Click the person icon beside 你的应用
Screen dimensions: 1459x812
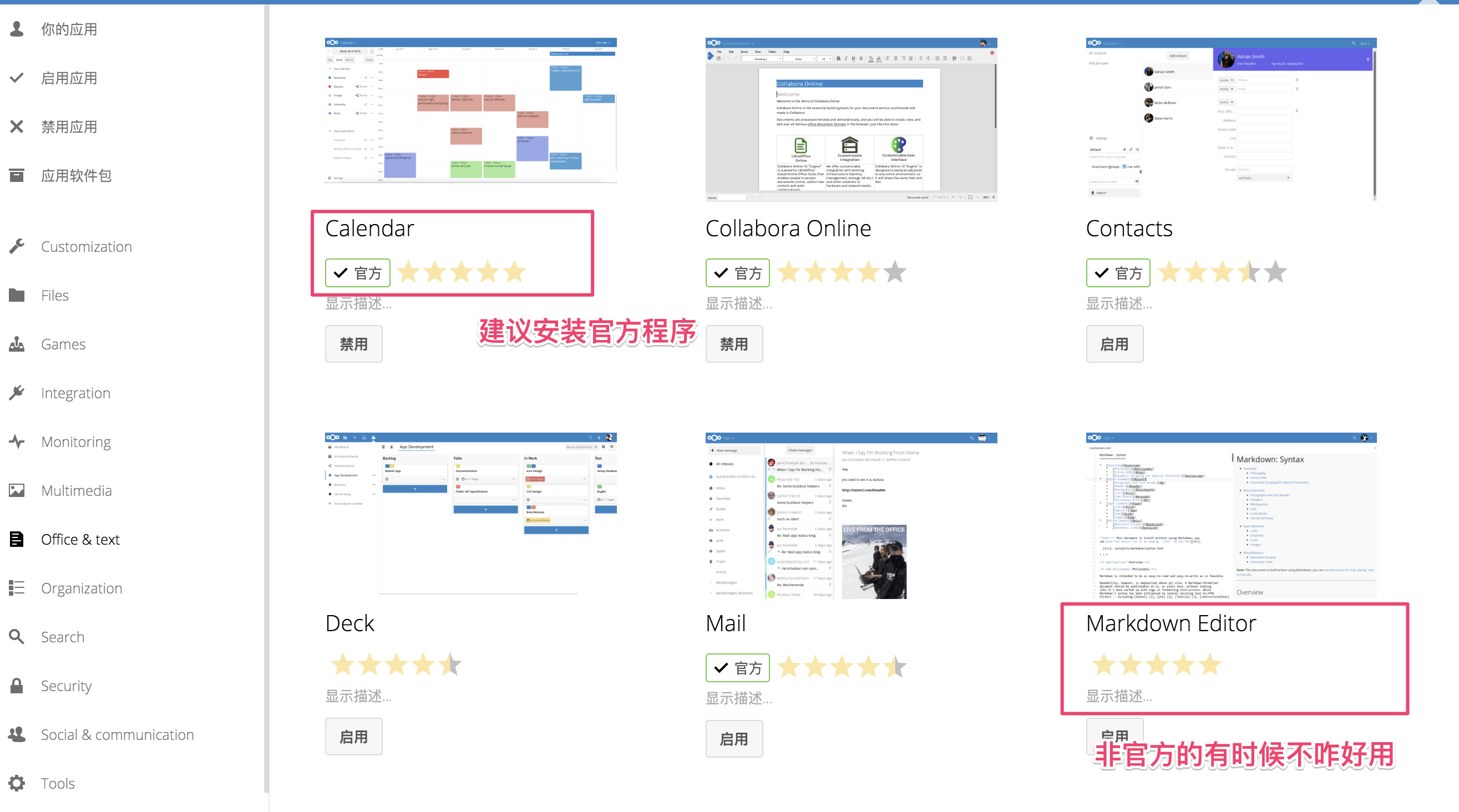coord(17,29)
